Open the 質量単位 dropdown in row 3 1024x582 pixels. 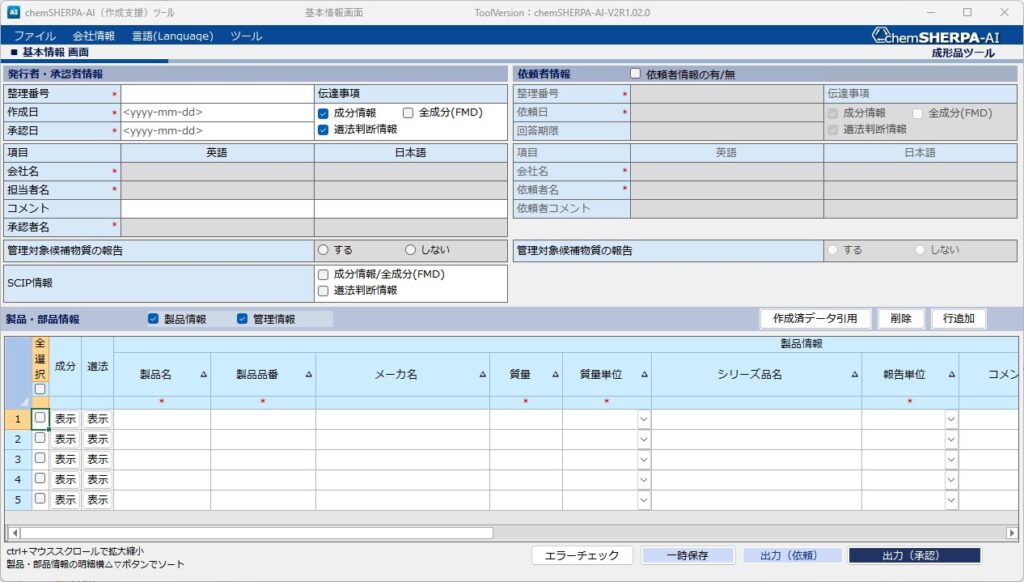[x=644, y=459]
